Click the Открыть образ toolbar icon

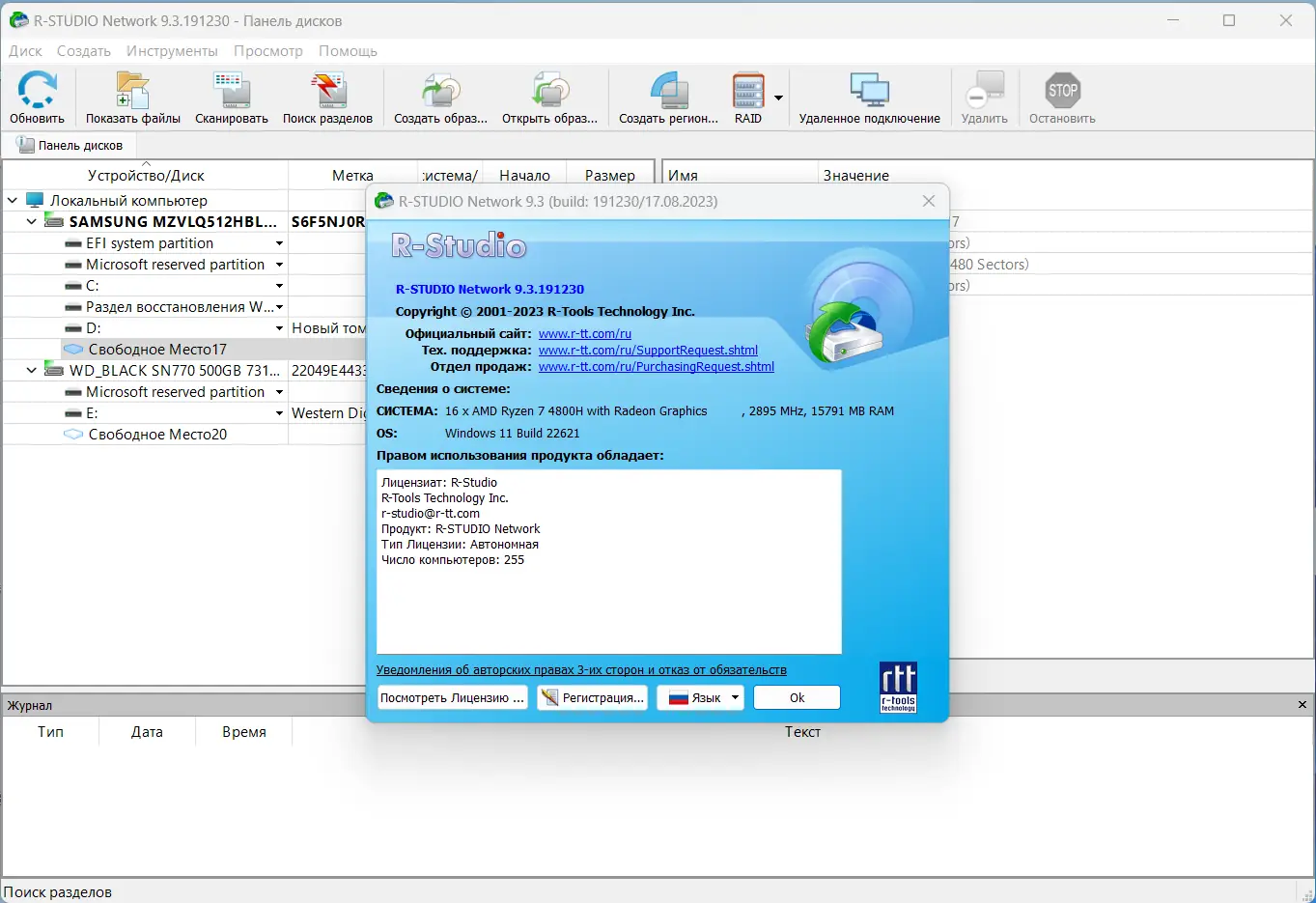[549, 90]
